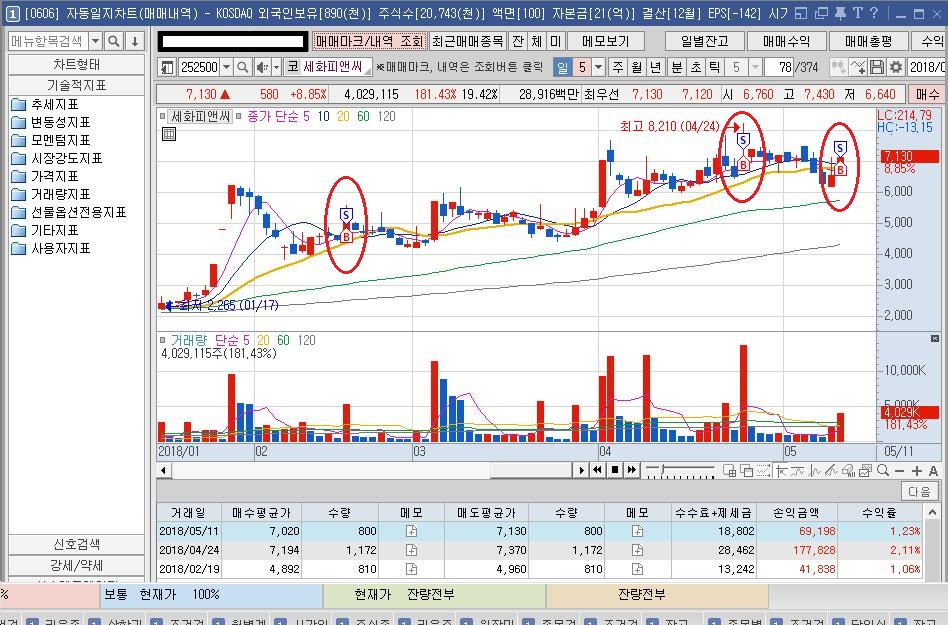
Task: Click the chart horizontal scrollbar thumb
Action: coord(530,470)
